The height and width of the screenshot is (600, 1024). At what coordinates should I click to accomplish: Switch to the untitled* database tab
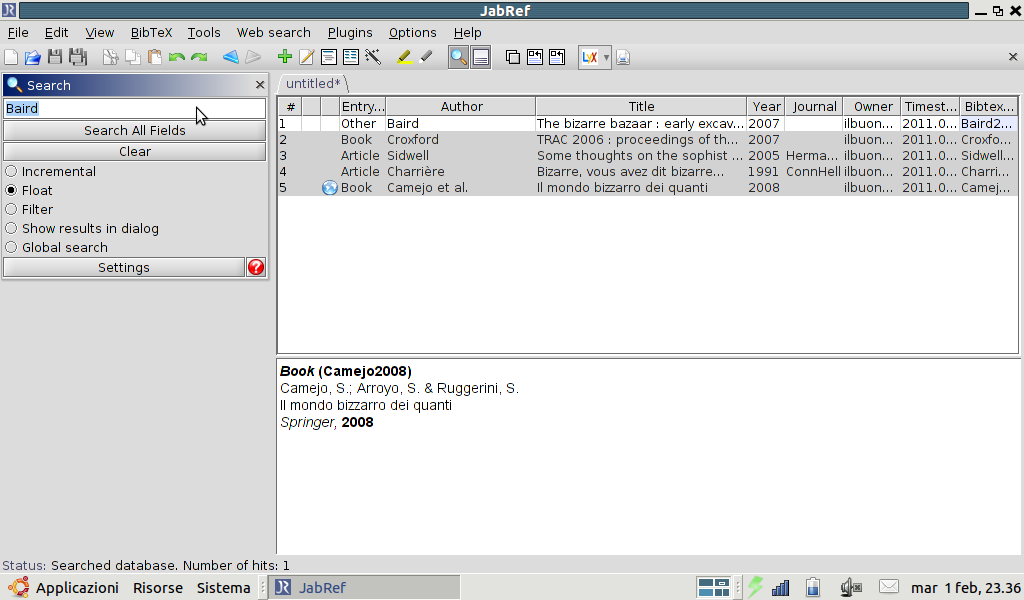[313, 84]
